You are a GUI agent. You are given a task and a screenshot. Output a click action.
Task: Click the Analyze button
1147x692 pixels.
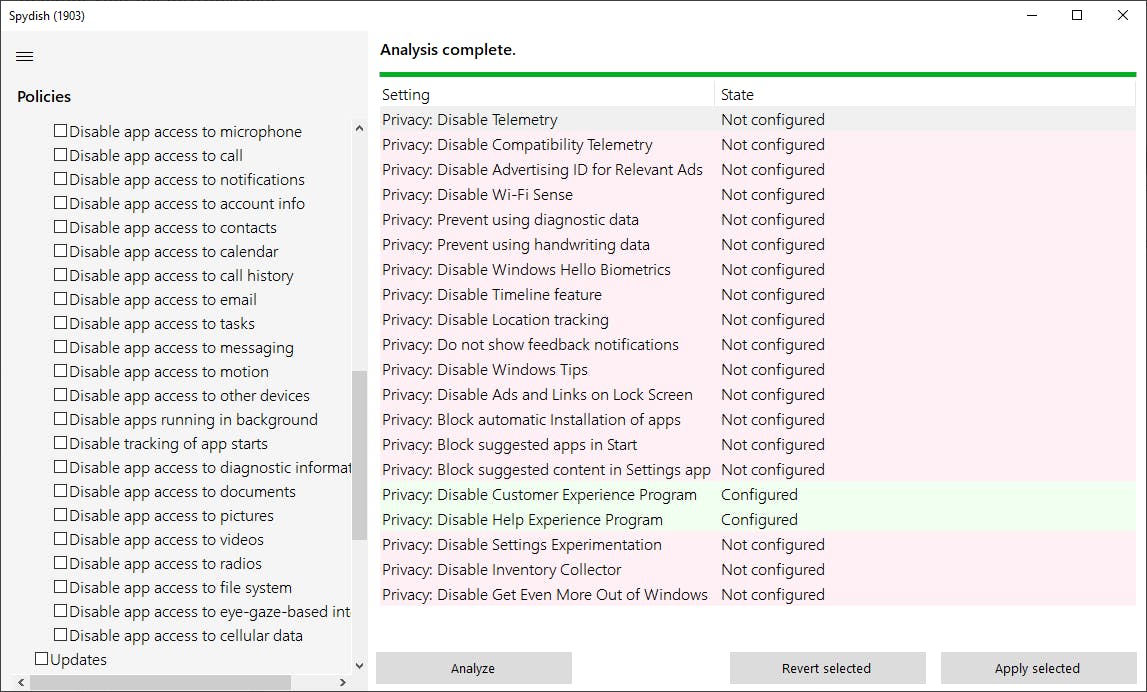click(473, 668)
